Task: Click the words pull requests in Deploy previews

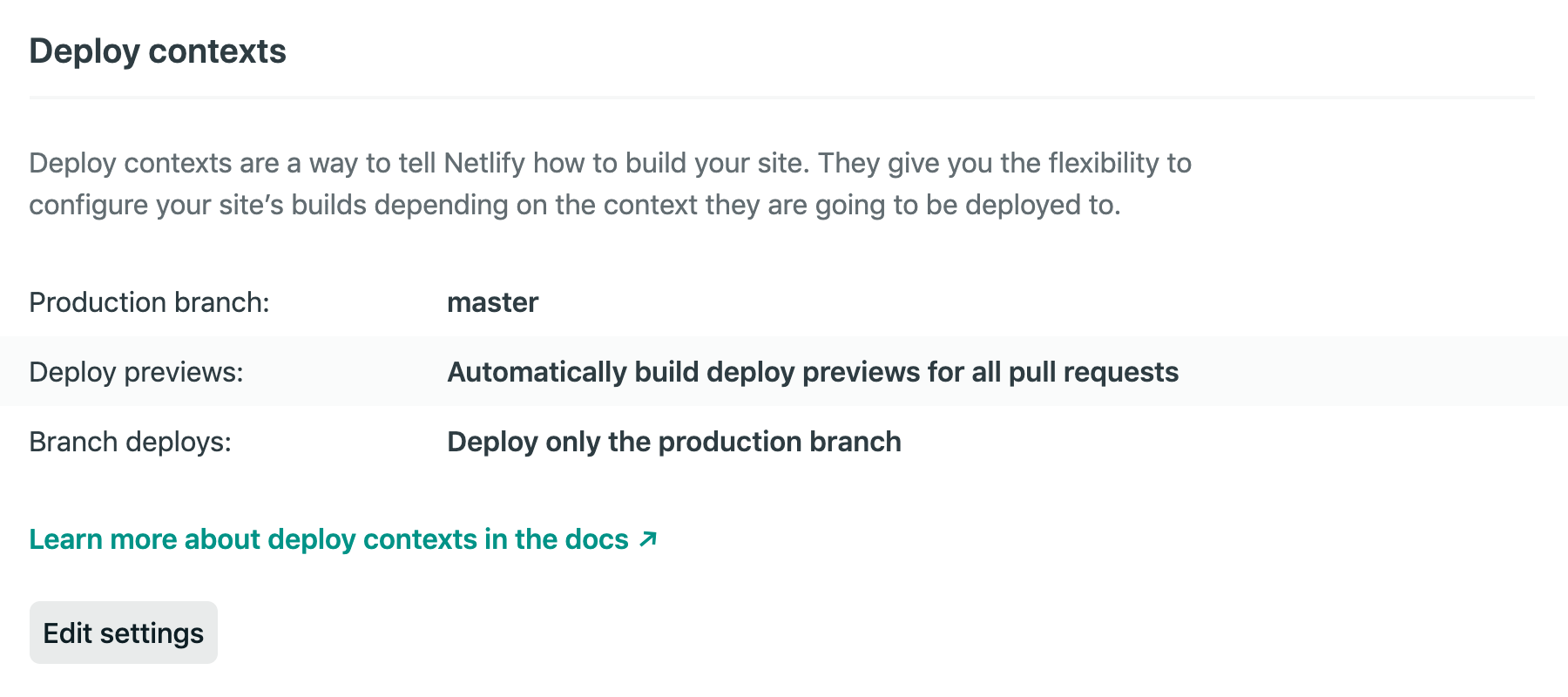Action: [x=1093, y=372]
